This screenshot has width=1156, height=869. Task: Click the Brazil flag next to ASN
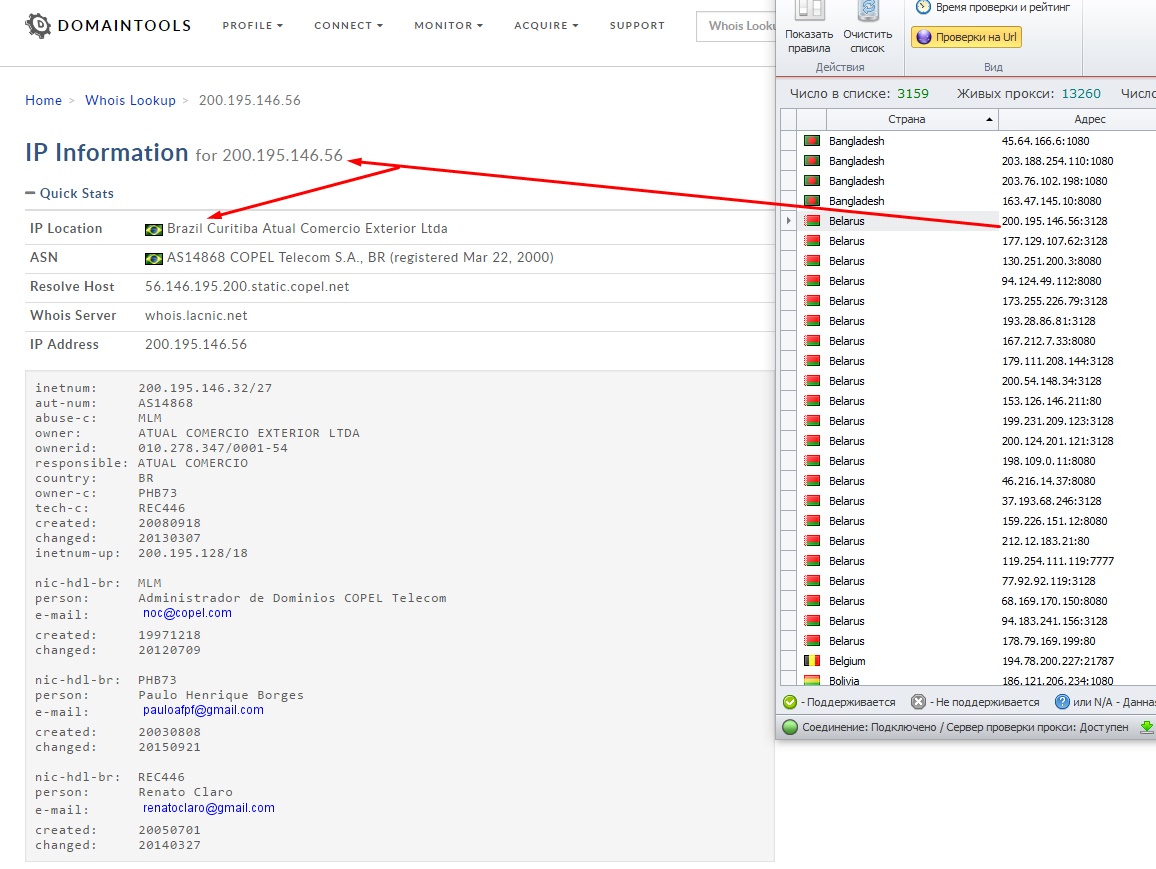pos(153,258)
